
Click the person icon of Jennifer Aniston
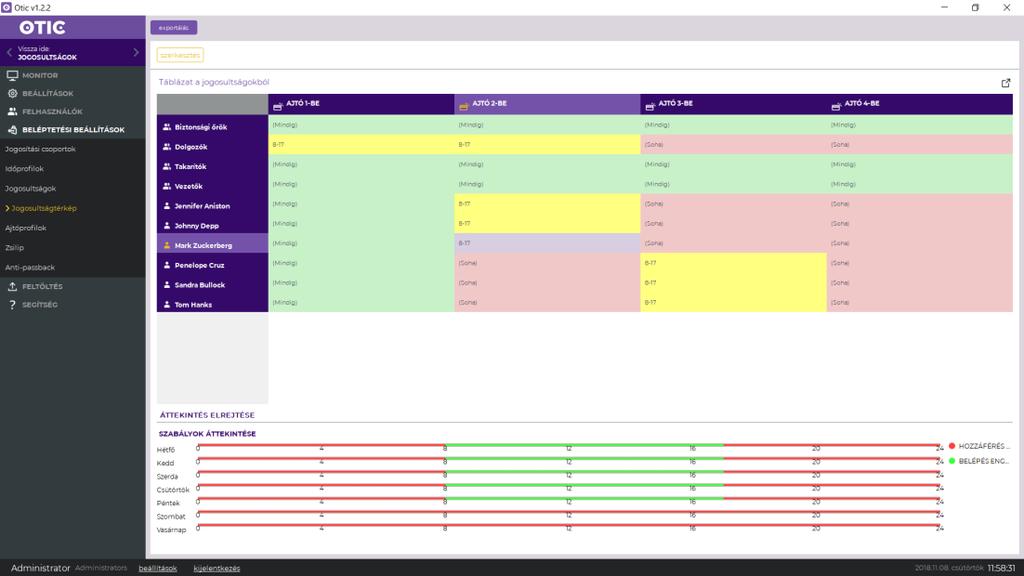[167, 206]
